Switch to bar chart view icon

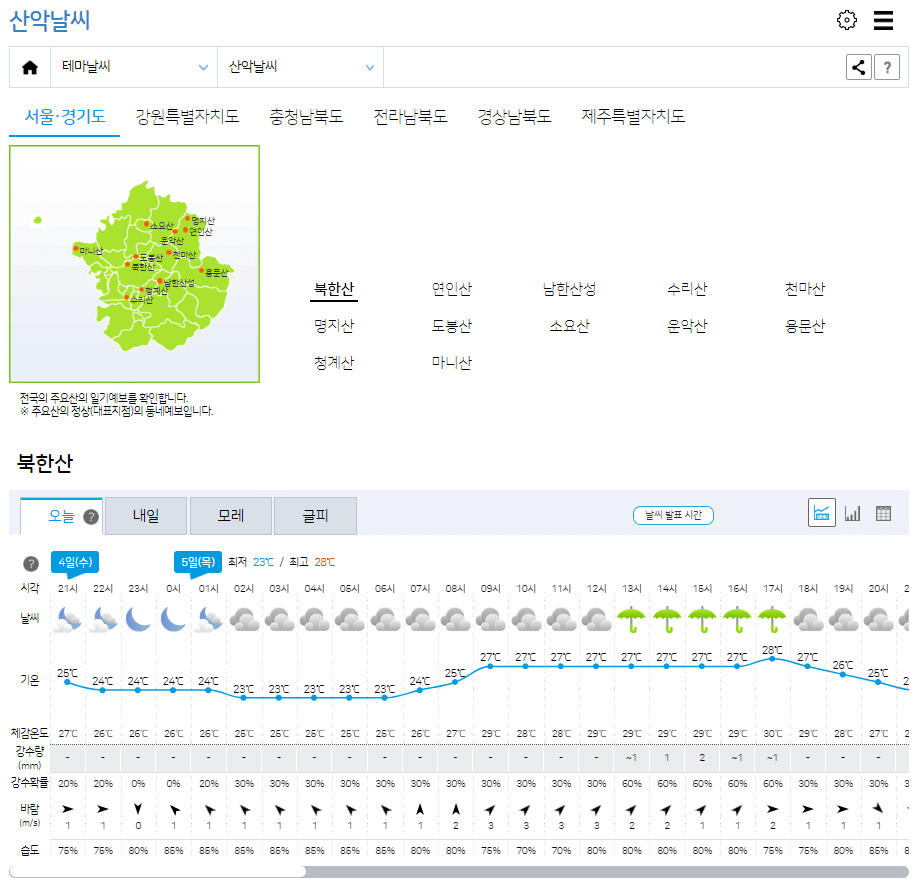[x=850, y=512]
